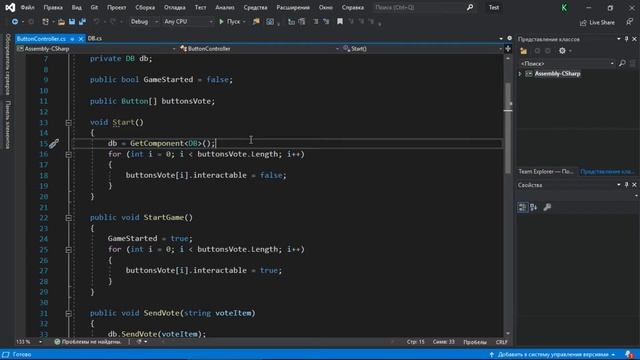Click the Live Share button text
Image resolution: width=640 pixels, height=360 pixels.
pos(602,22)
